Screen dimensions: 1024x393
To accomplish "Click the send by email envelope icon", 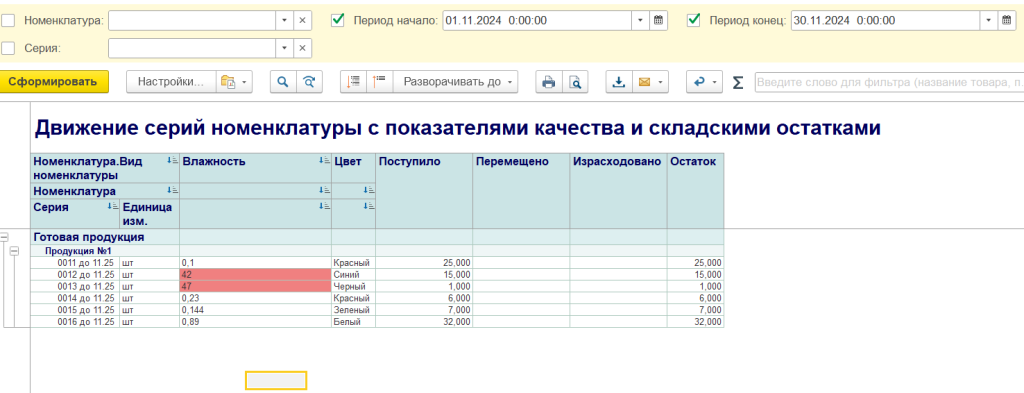I will pyautogui.click(x=644, y=82).
